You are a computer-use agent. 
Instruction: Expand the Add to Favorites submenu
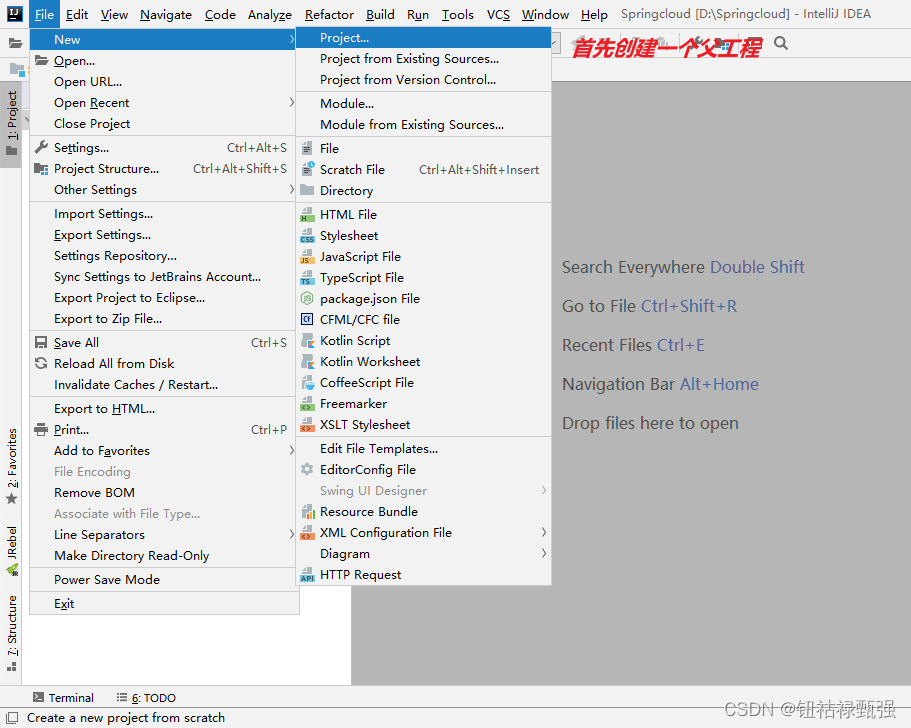[163, 450]
